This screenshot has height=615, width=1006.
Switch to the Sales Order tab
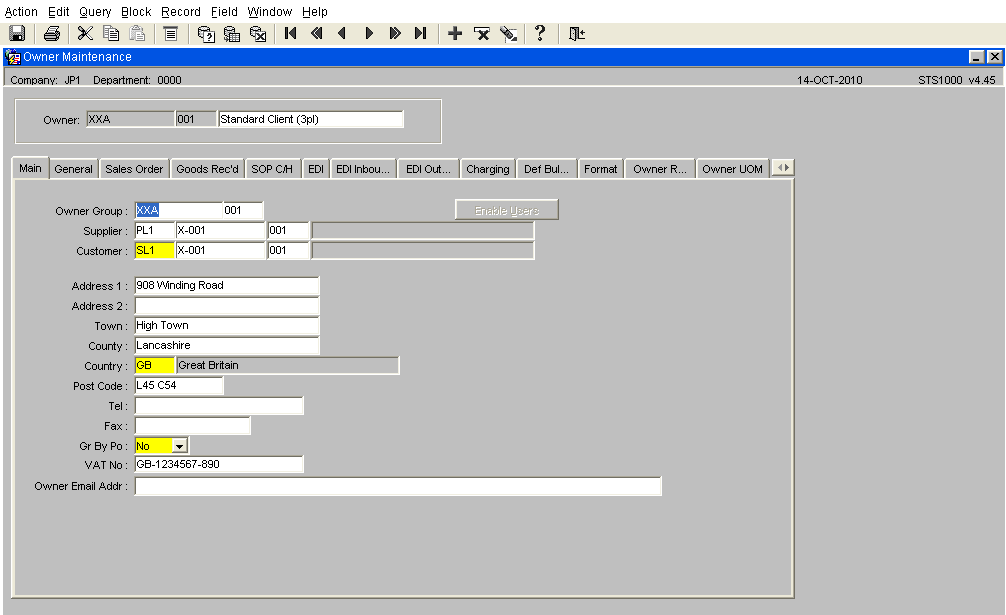click(x=134, y=169)
